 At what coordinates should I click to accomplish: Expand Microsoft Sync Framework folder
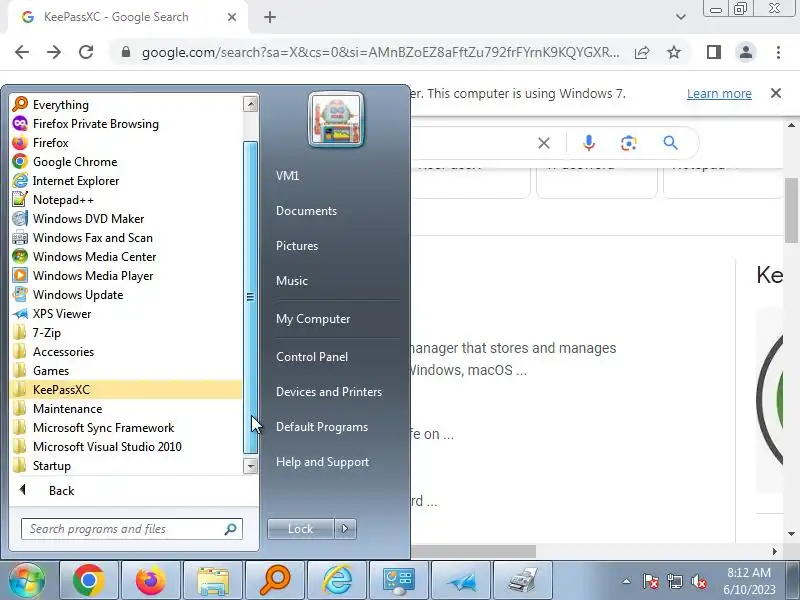point(126,428)
